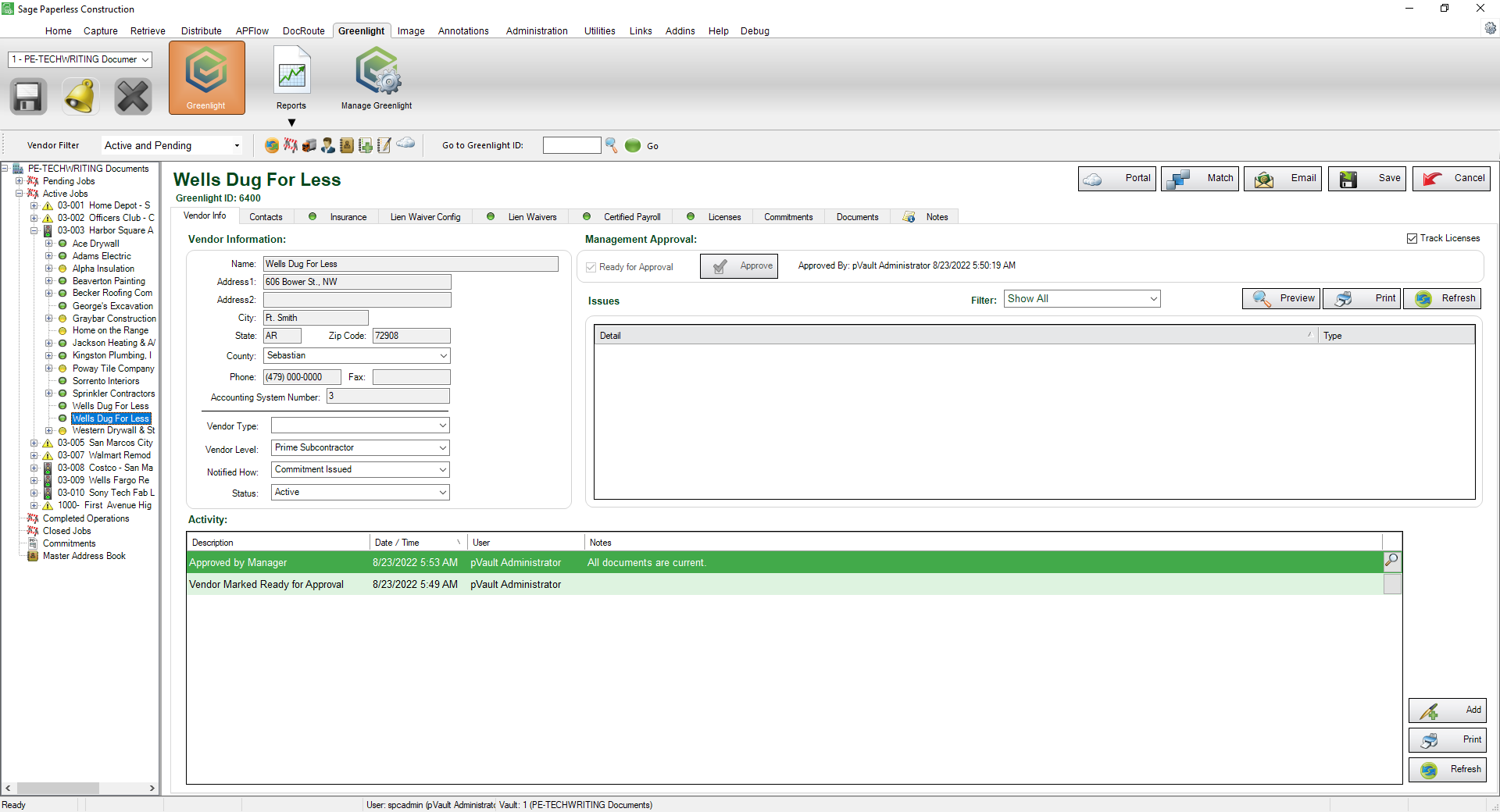Viewport: 1500px width, 812px height.
Task: Click magnifier icon on Approved by Manager row
Action: click(x=1392, y=561)
